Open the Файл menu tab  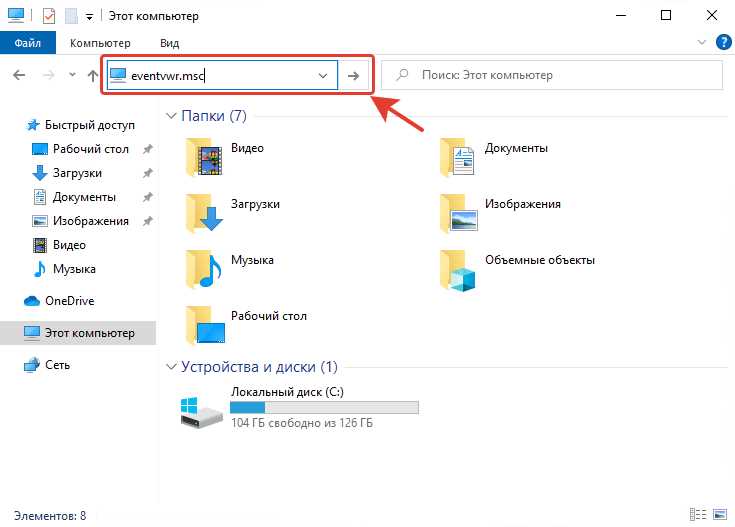[28, 43]
